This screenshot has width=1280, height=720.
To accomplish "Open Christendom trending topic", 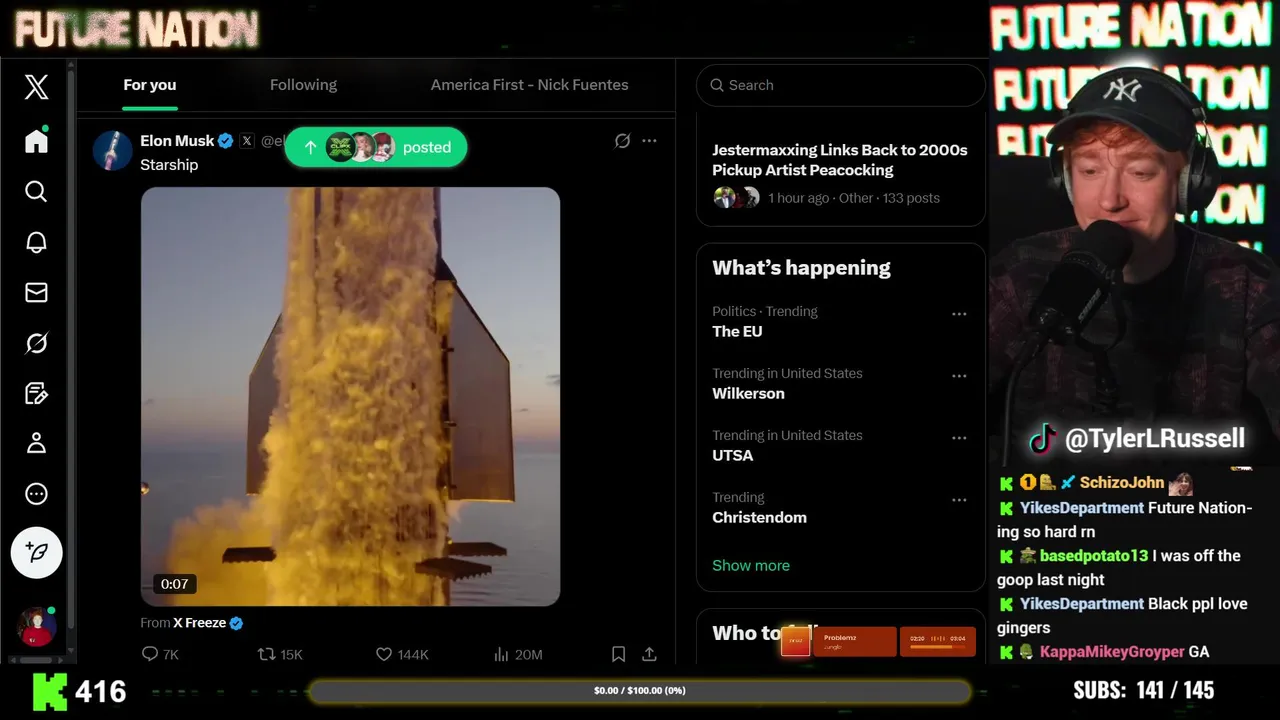I will tap(759, 517).
